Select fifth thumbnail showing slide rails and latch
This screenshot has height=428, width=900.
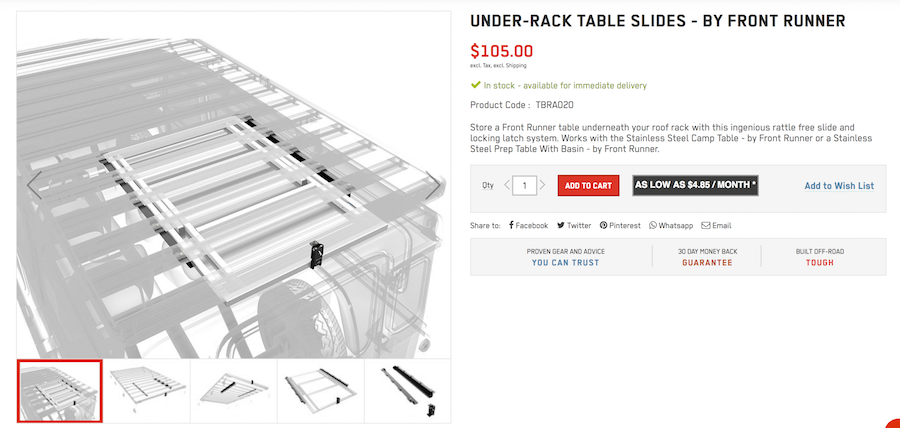(x=407, y=390)
